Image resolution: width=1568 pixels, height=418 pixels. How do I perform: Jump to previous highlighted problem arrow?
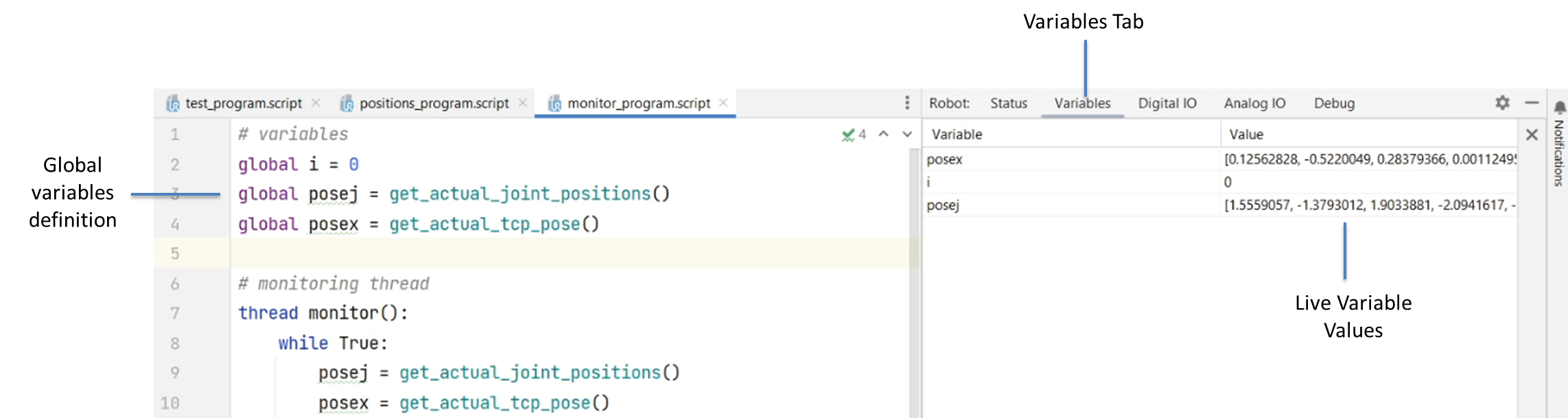pyautogui.click(x=884, y=135)
